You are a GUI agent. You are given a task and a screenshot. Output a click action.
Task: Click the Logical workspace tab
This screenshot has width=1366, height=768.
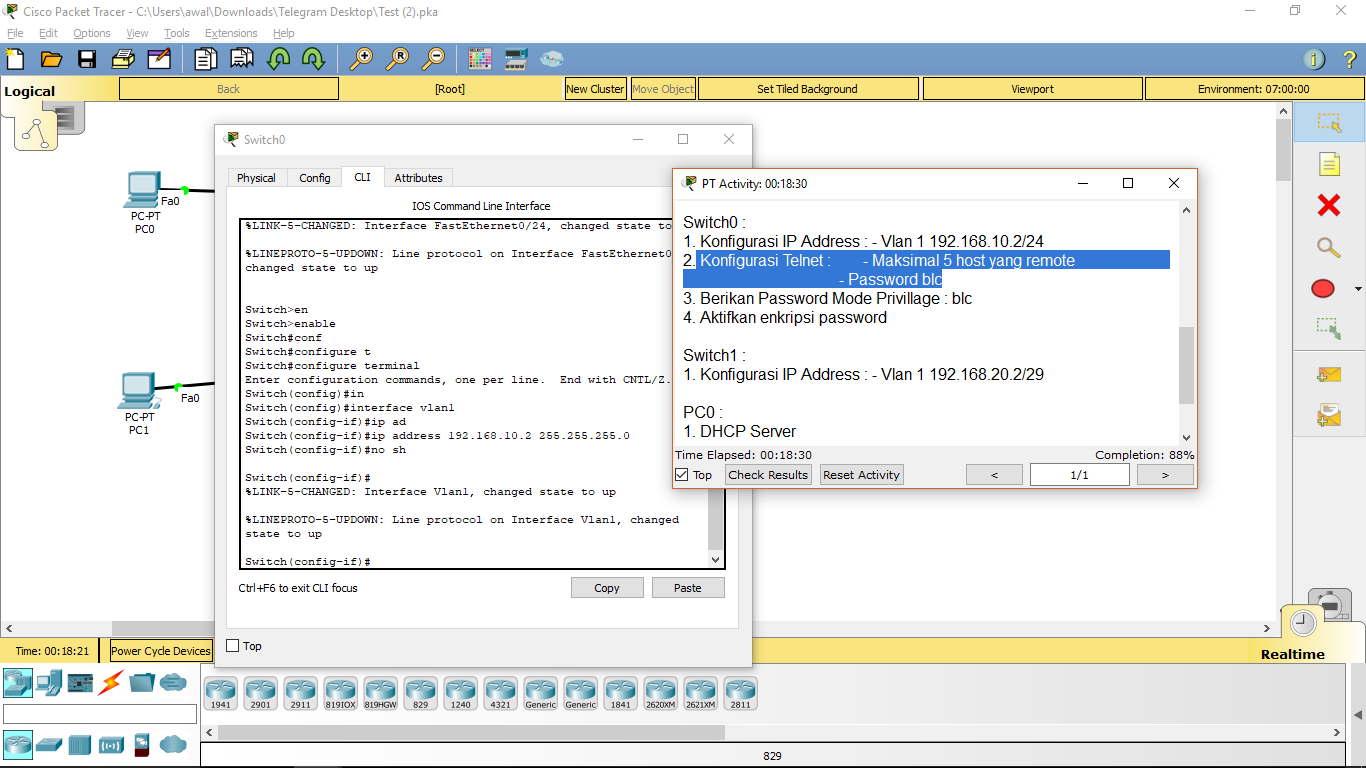click(30, 91)
